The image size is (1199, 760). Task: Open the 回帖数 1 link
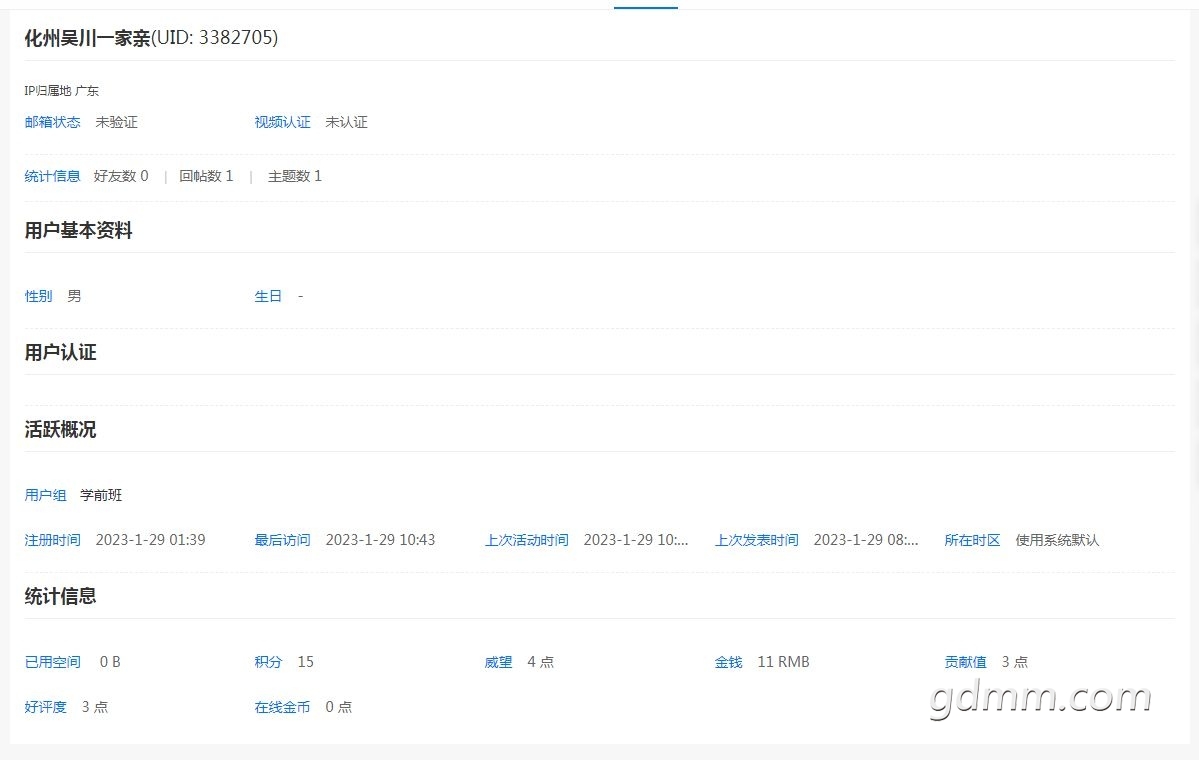click(206, 176)
